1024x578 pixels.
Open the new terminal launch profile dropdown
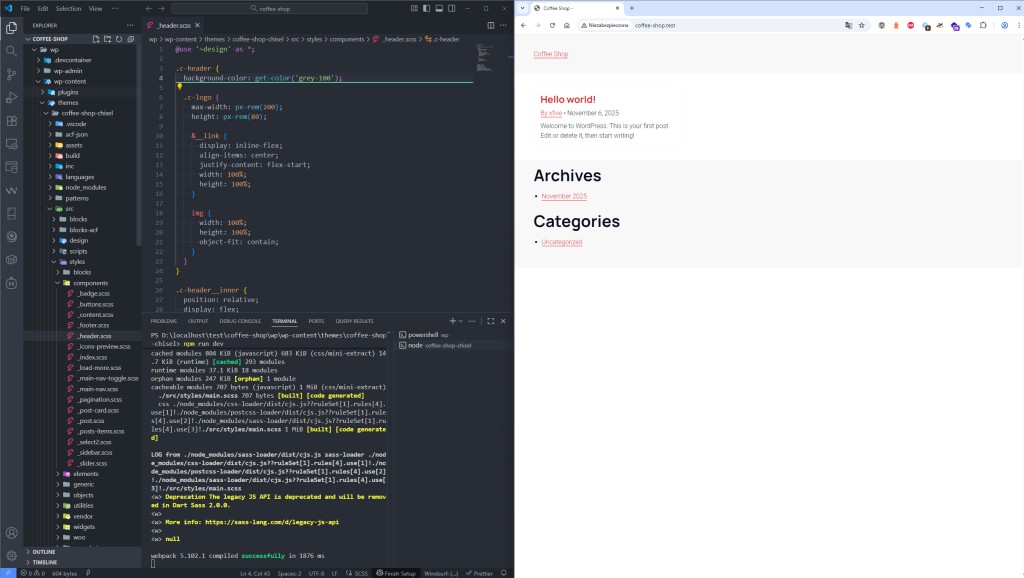point(461,321)
